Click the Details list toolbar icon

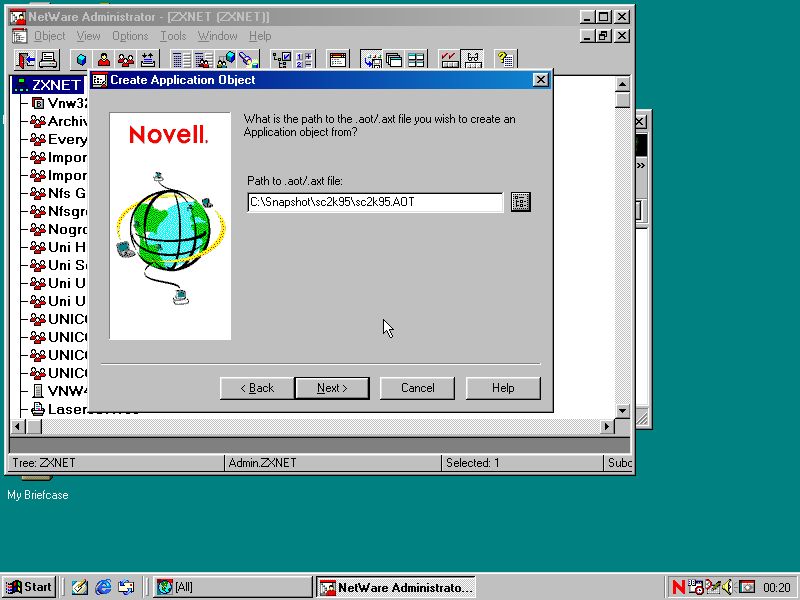(x=181, y=60)
